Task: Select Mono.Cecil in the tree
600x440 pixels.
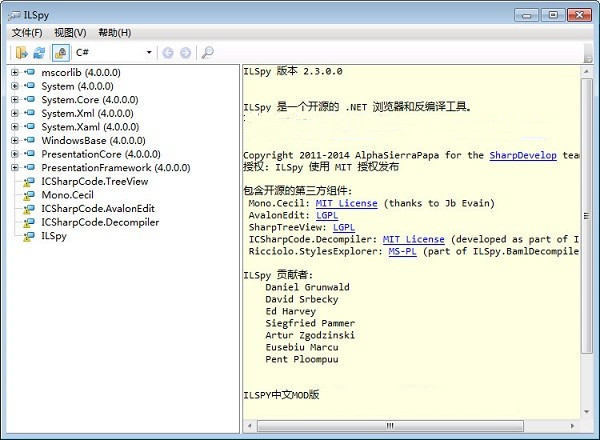Action: [67, 195]
